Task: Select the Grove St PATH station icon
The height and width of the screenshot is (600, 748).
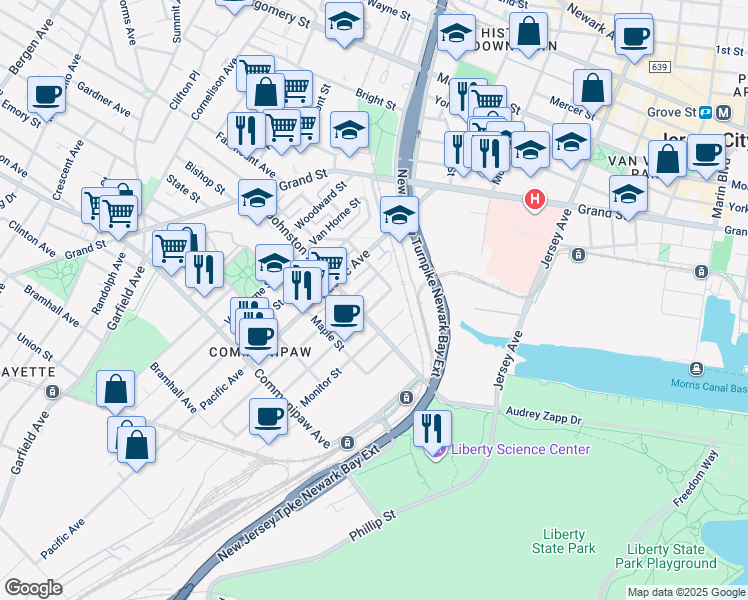Action: [x=705, y=113]
